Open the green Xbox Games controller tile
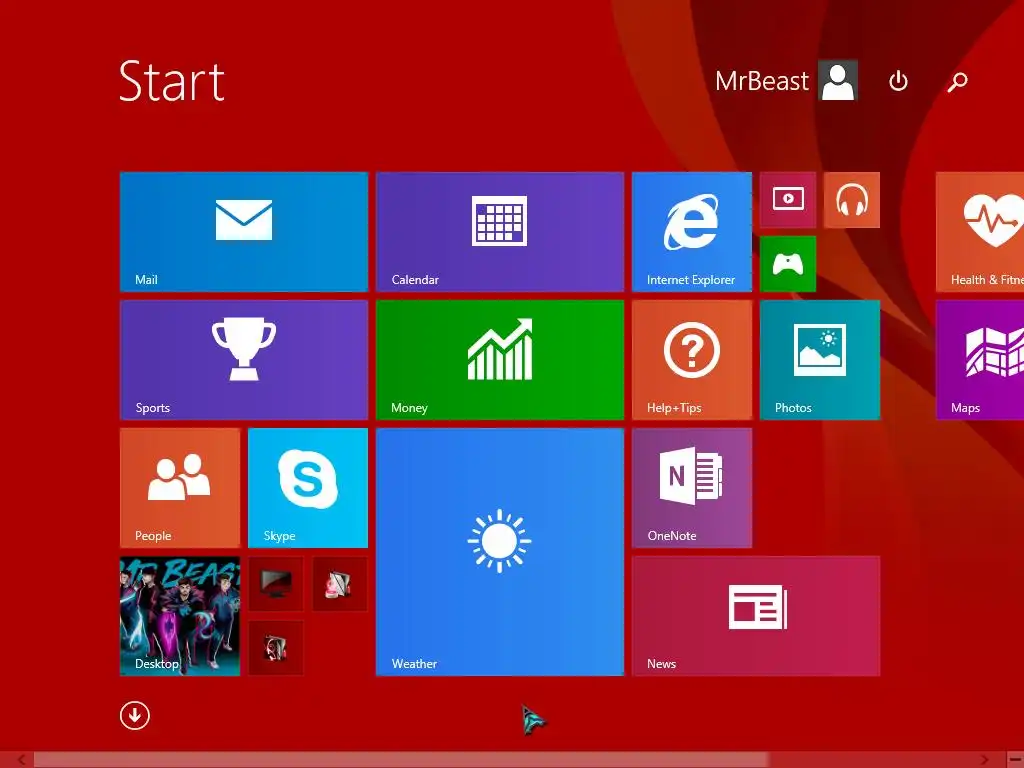Screen dimensions: 1024x768 [788, 264]
